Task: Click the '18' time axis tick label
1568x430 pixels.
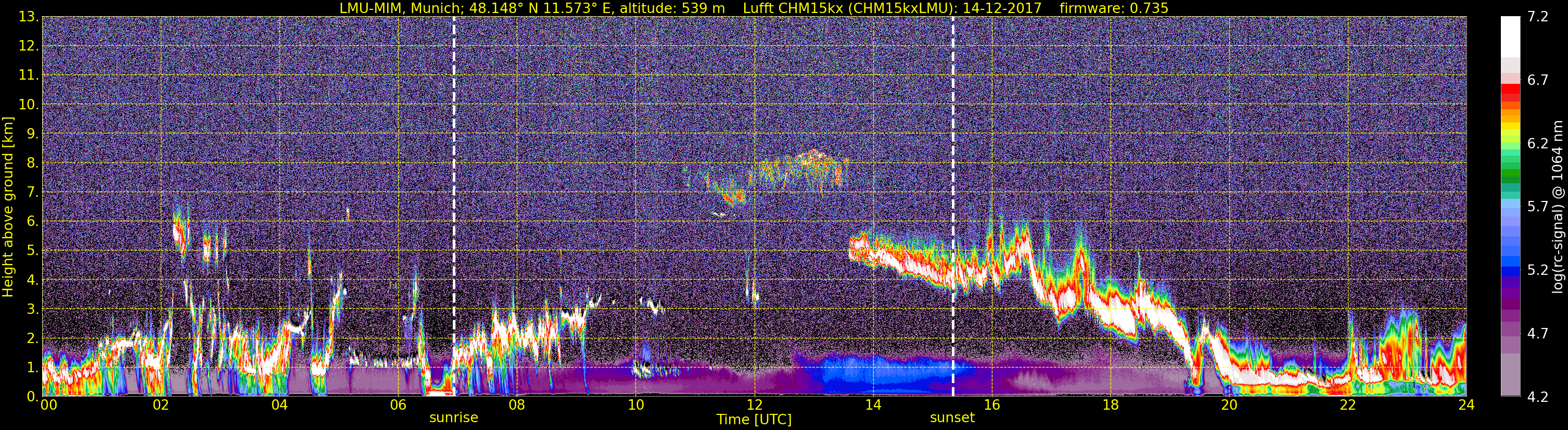Action: coord(1110,405)
